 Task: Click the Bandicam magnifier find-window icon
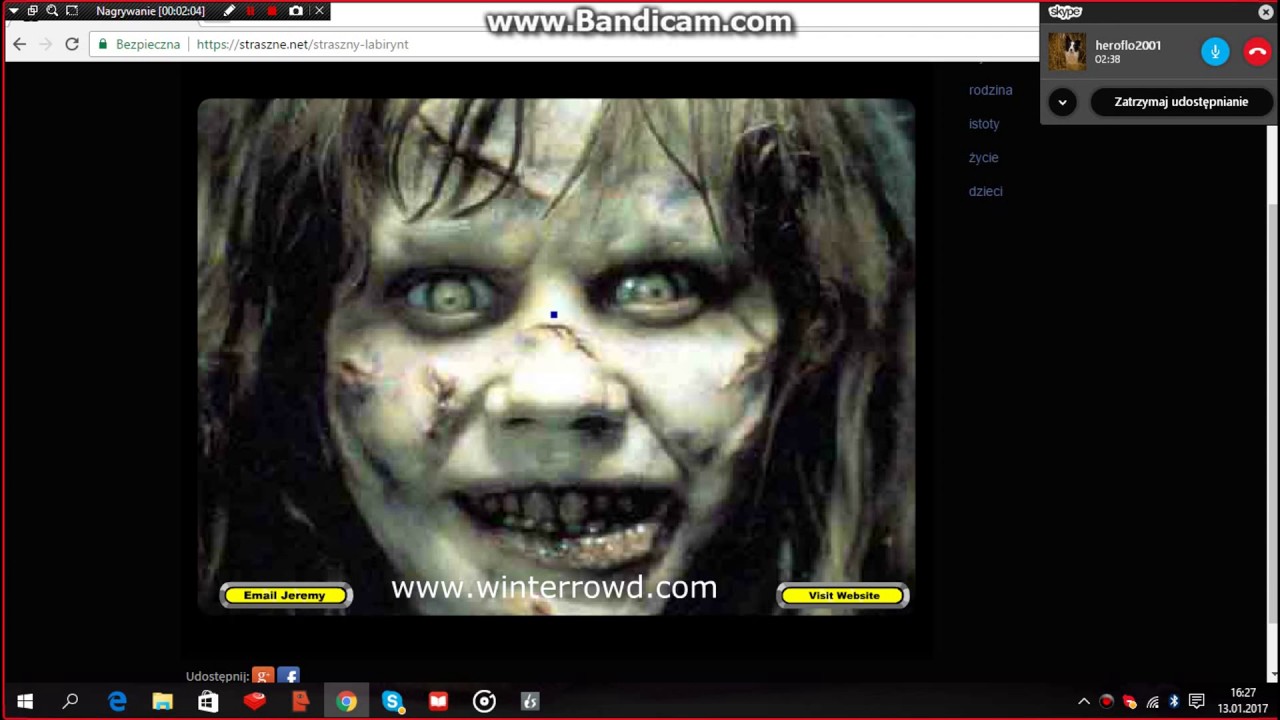(x=52, y=11)
